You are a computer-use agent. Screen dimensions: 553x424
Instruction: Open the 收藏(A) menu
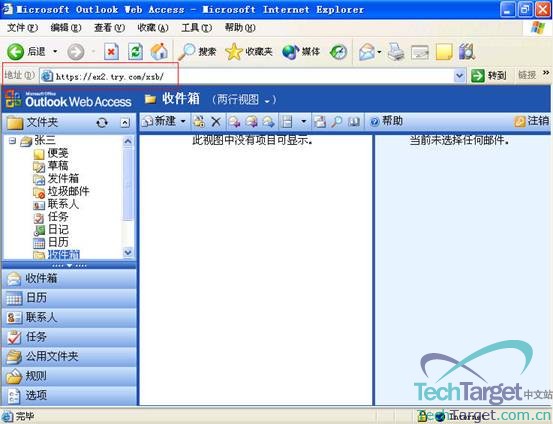(x=153, y=28)
